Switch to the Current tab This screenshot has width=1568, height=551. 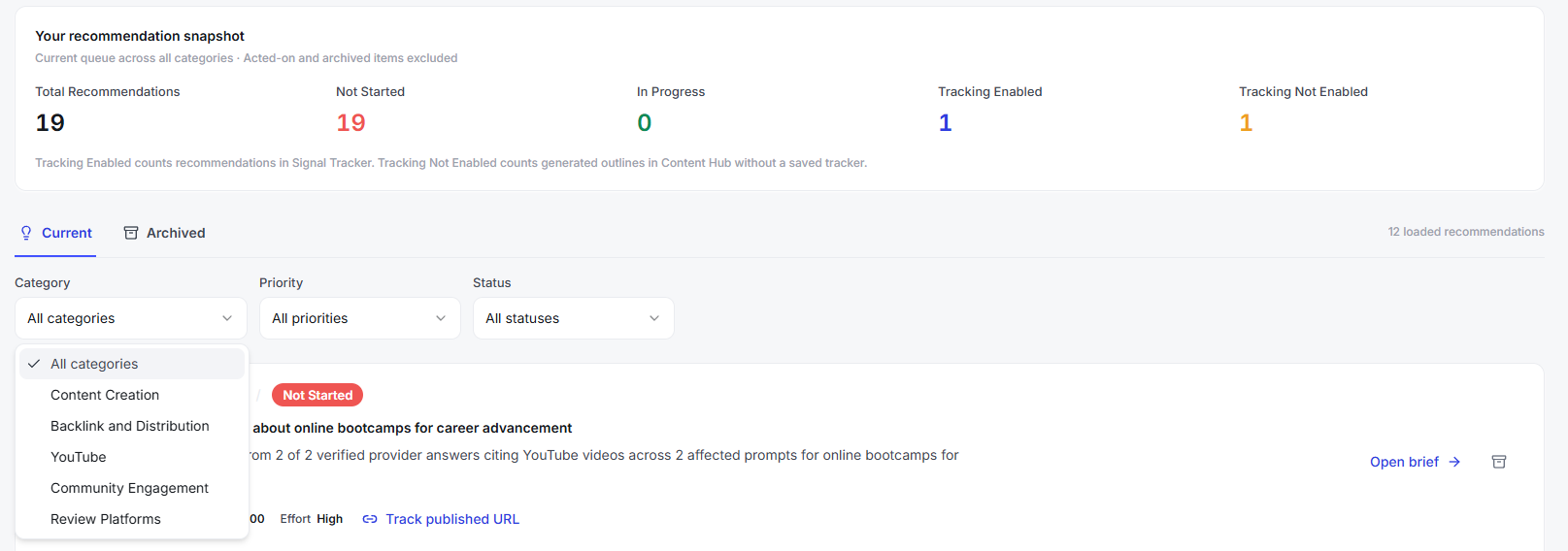tap(55, 233)
